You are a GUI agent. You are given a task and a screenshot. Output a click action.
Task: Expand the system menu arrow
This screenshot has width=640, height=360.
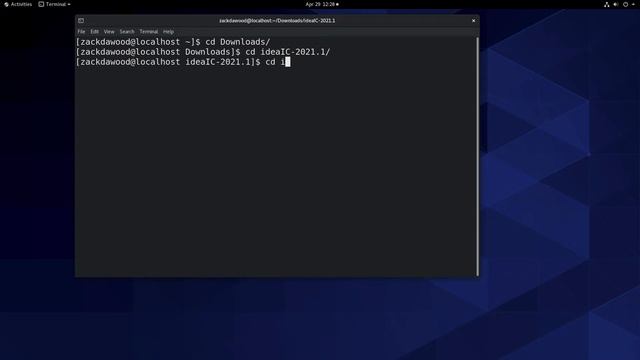coord(633,4)
